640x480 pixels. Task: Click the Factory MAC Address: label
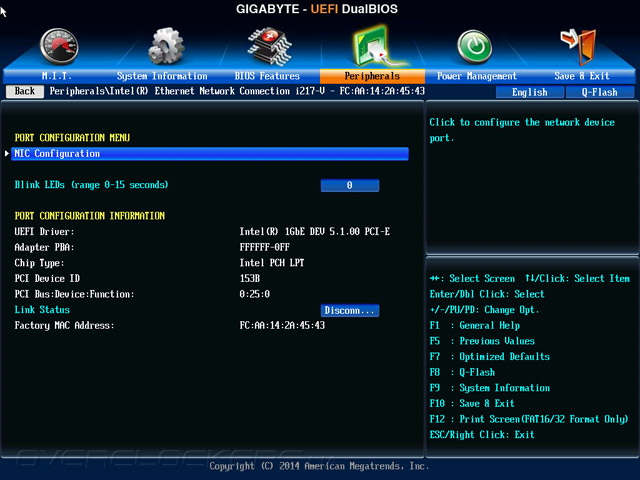click(64, 325)
